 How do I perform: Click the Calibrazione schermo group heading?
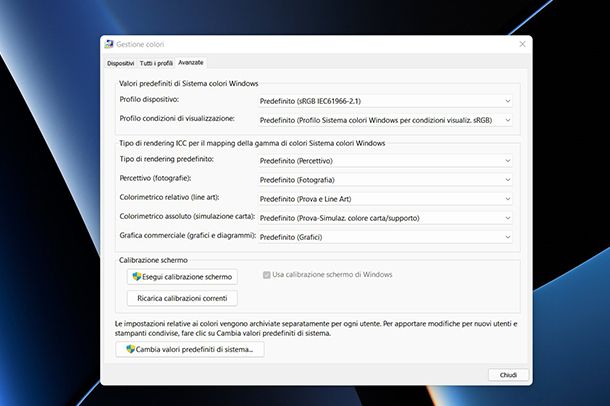tap(153, 260)
